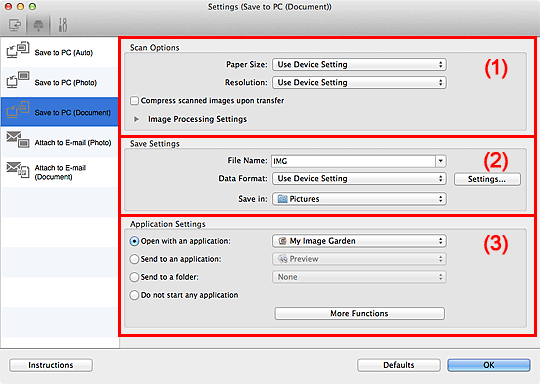Click the Attach to E-mail (Document) icon

coord(18,170)
